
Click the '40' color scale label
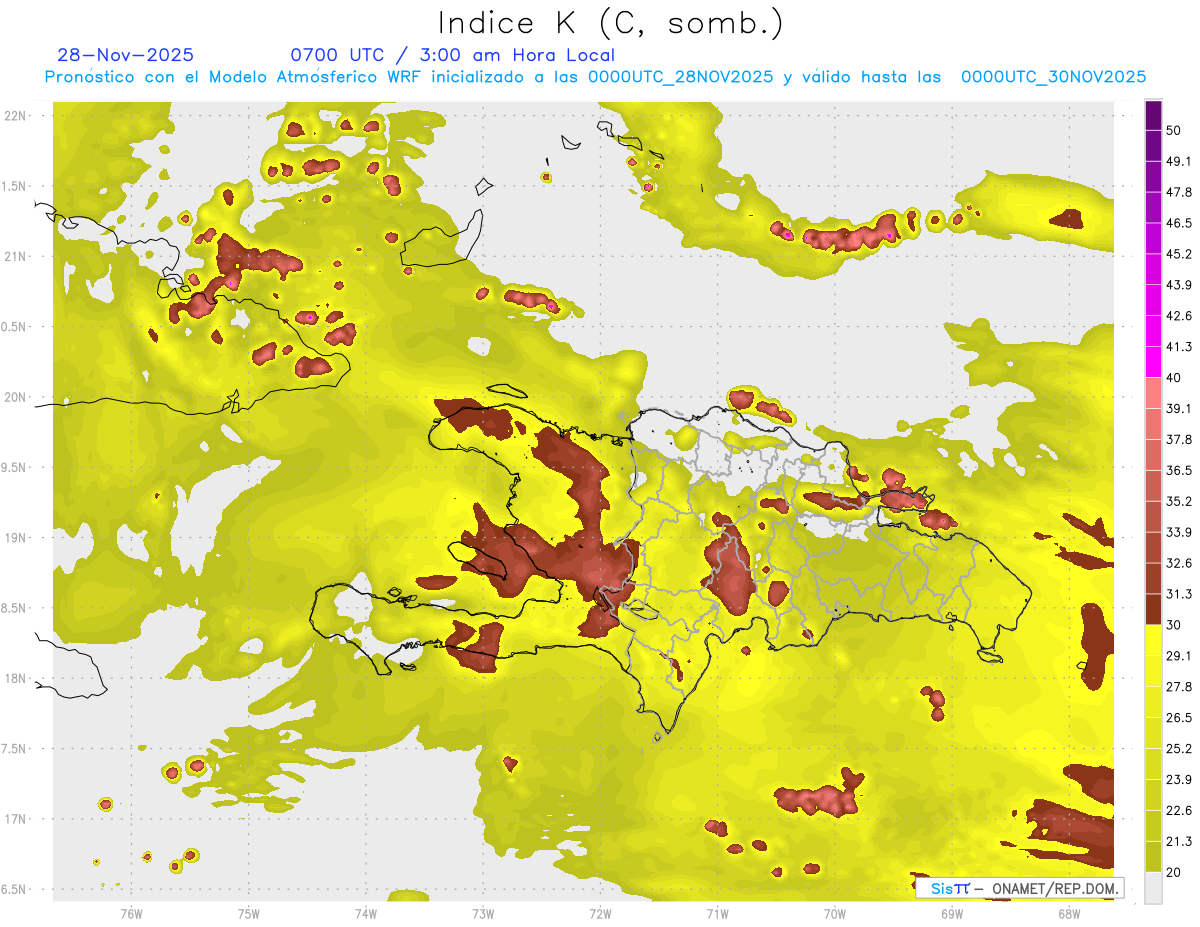(x=1174, y=378)
